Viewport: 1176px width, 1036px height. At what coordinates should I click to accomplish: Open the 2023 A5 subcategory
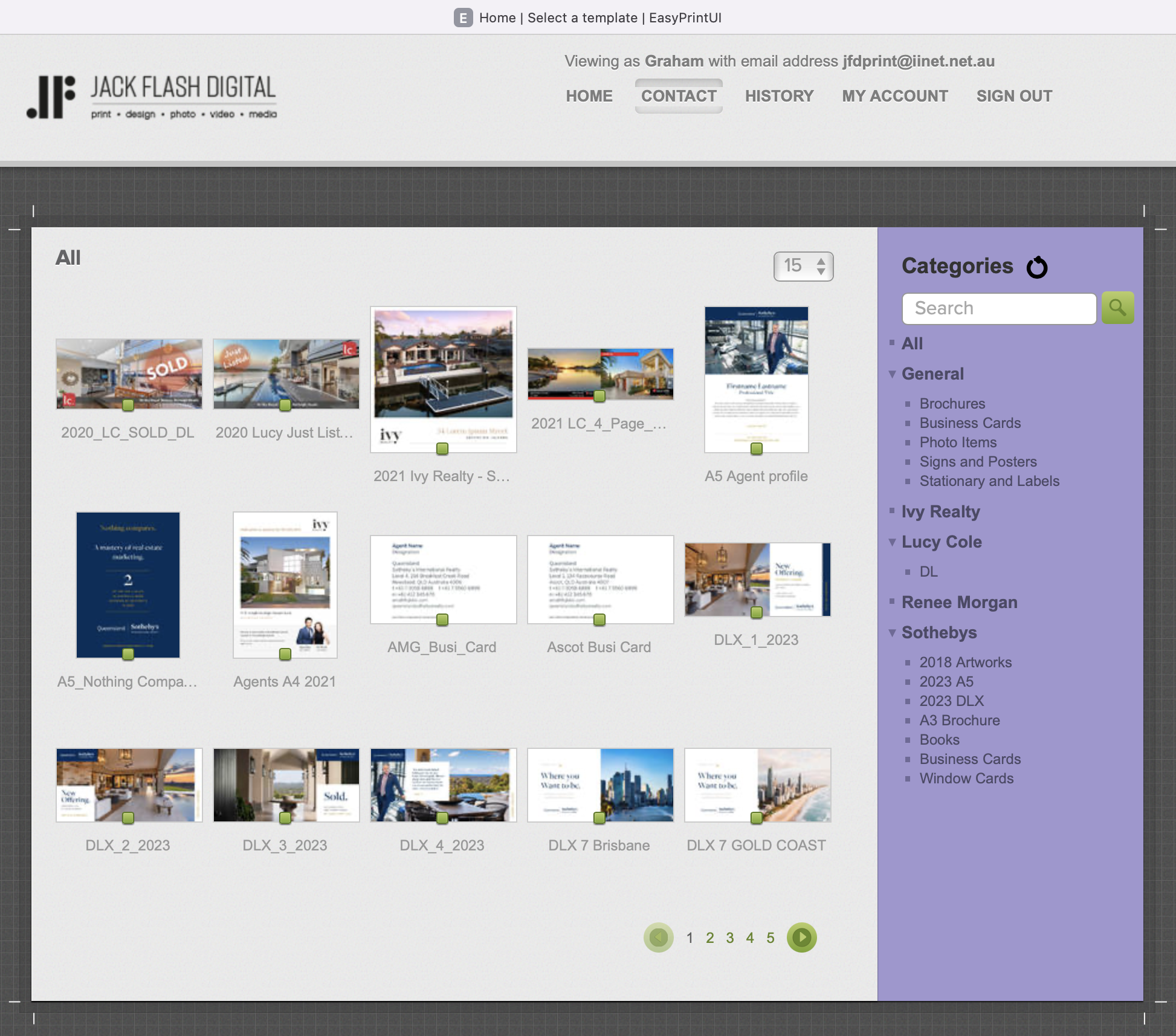[x=946, y=682]
